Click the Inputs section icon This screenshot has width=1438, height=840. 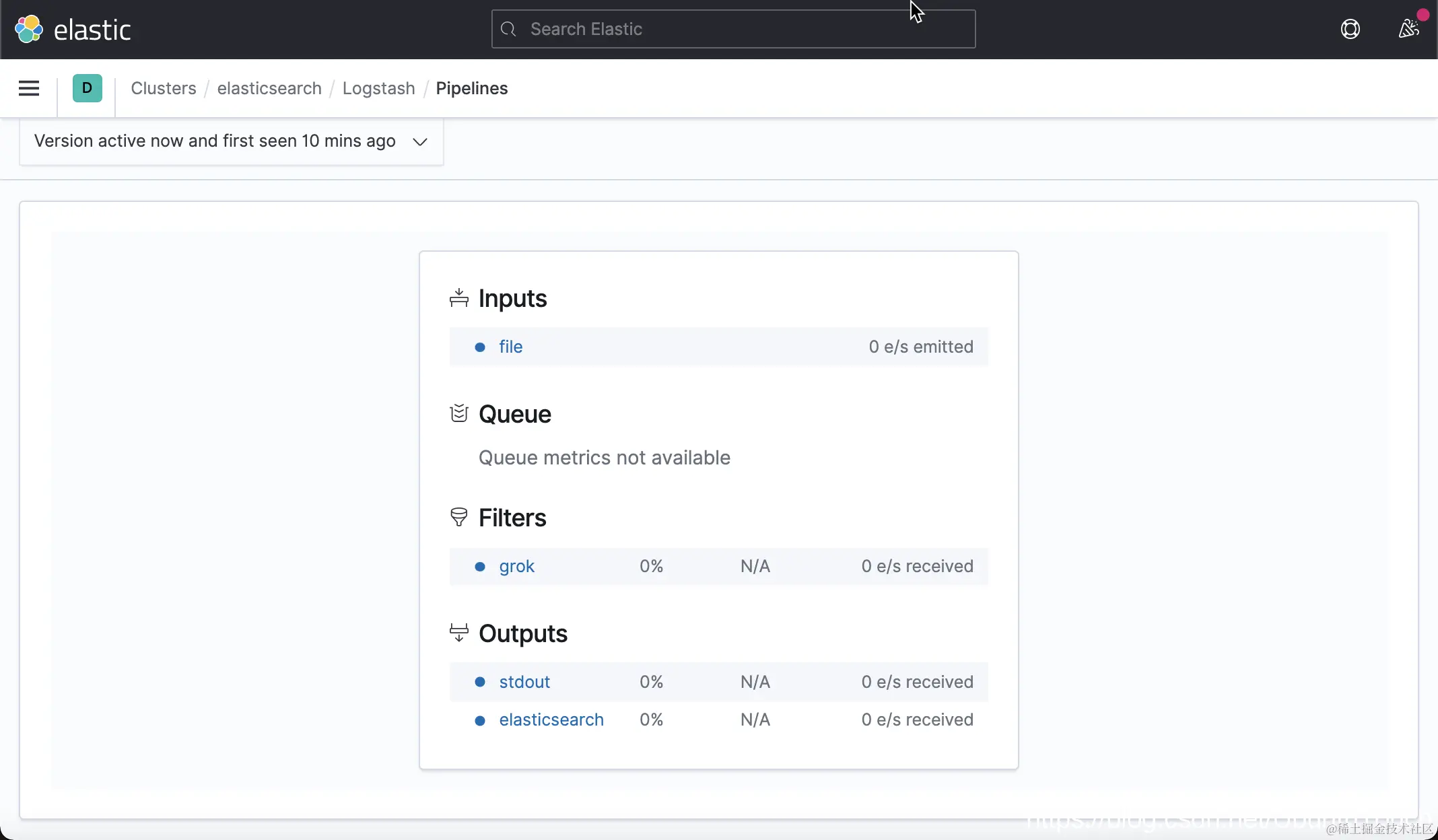point(458,298)
